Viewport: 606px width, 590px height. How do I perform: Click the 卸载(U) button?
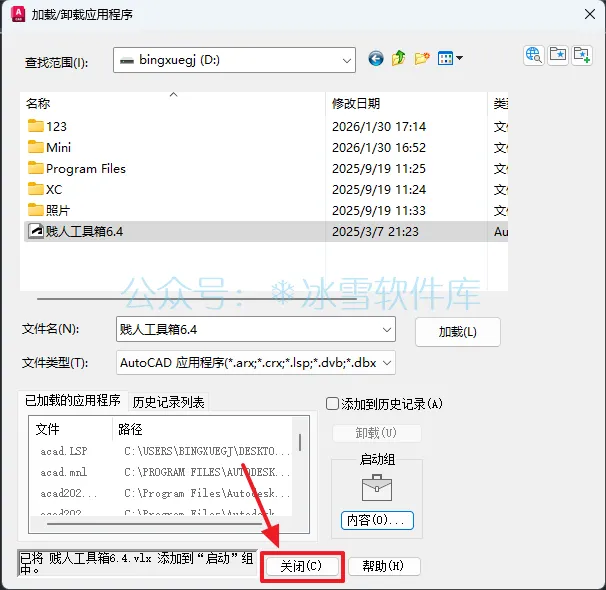click(x=376, y=433)
